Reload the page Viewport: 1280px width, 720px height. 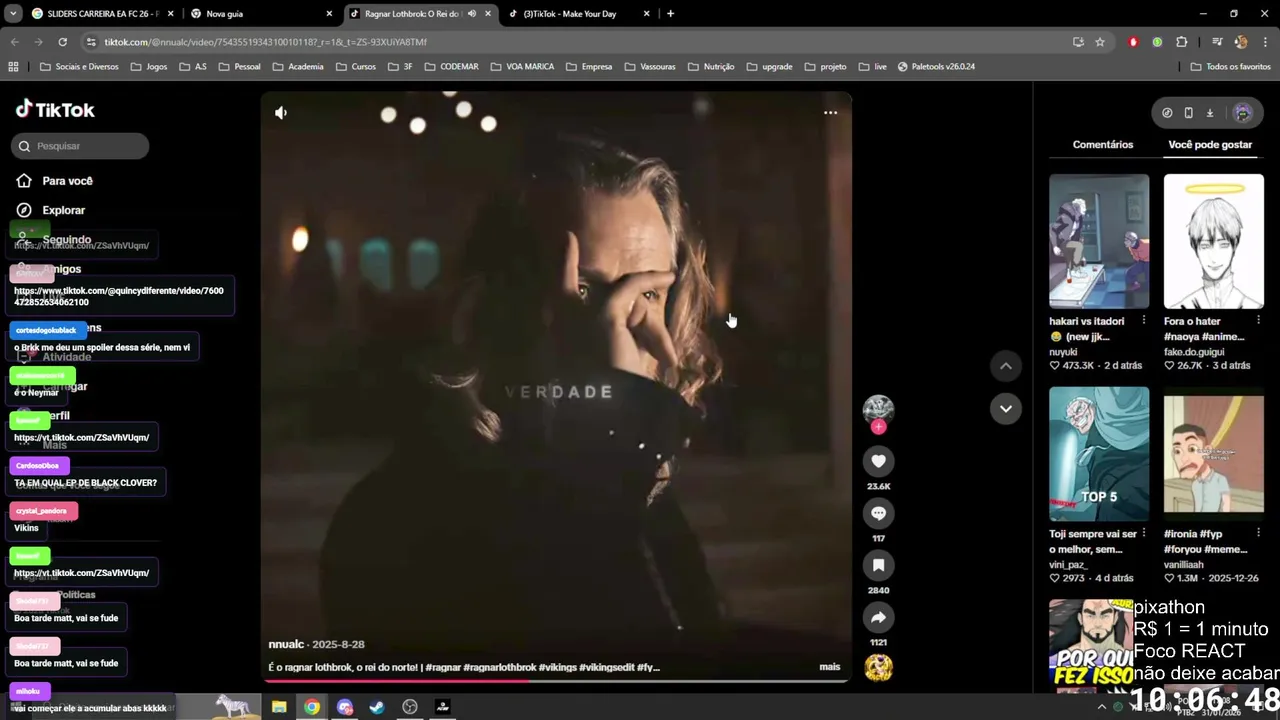(x=62, y=42)
